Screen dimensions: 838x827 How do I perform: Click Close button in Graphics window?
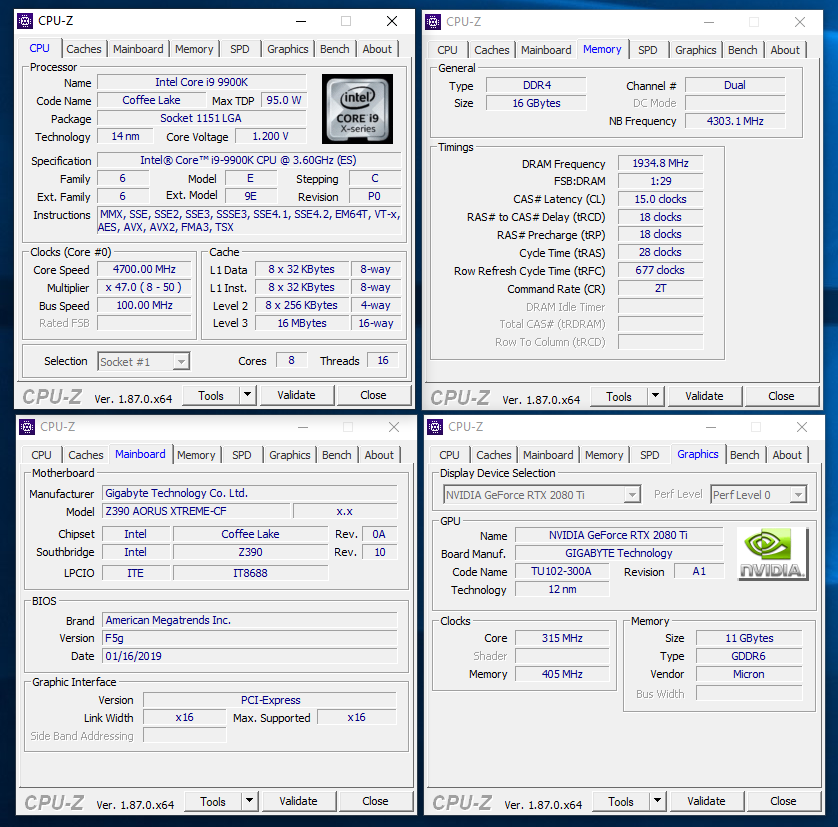[783, 801]
